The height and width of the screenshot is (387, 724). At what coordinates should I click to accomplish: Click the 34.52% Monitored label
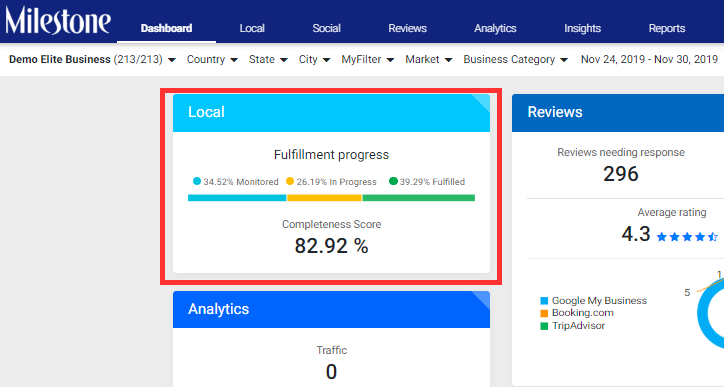[241, 182]
